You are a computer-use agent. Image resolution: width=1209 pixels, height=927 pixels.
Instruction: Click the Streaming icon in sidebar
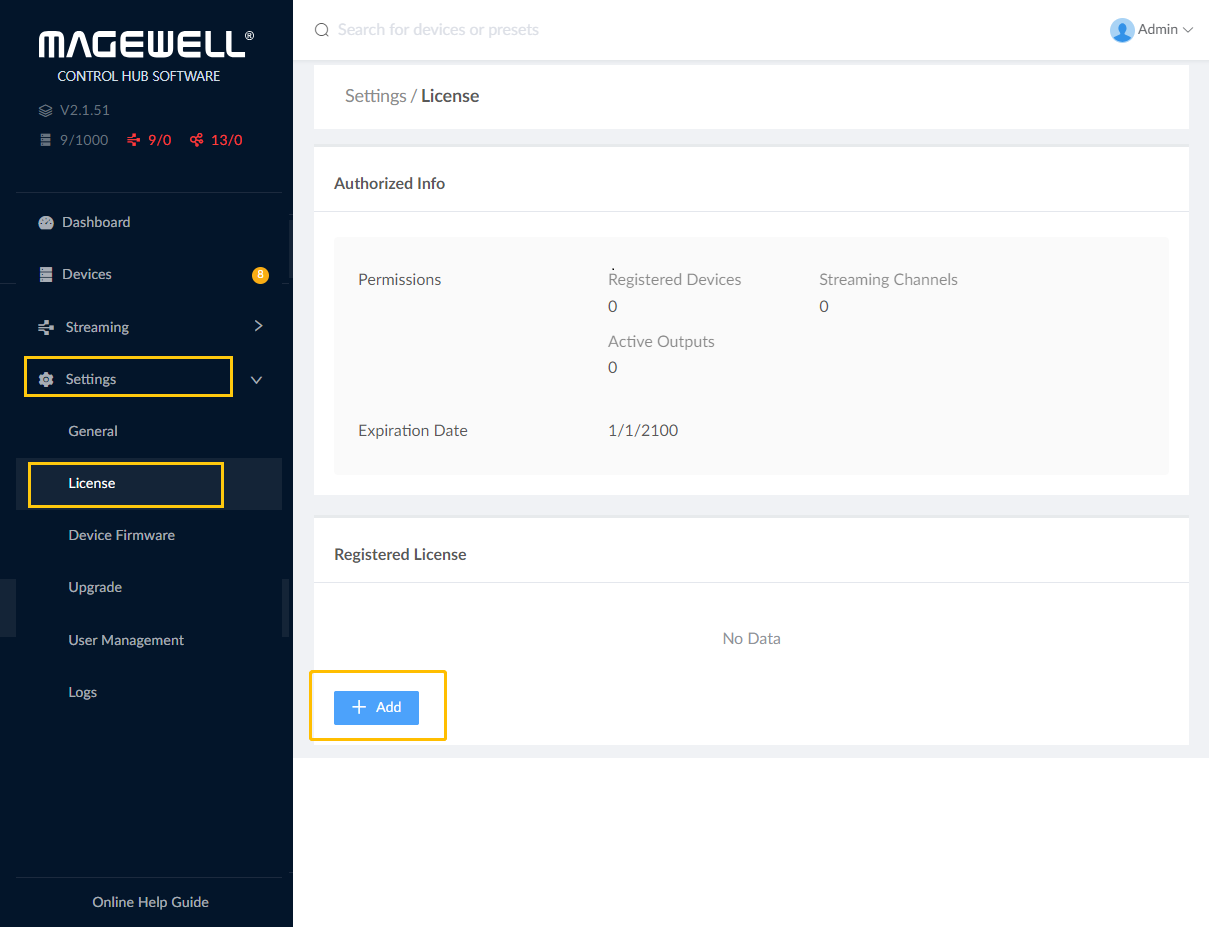(46, 327)
